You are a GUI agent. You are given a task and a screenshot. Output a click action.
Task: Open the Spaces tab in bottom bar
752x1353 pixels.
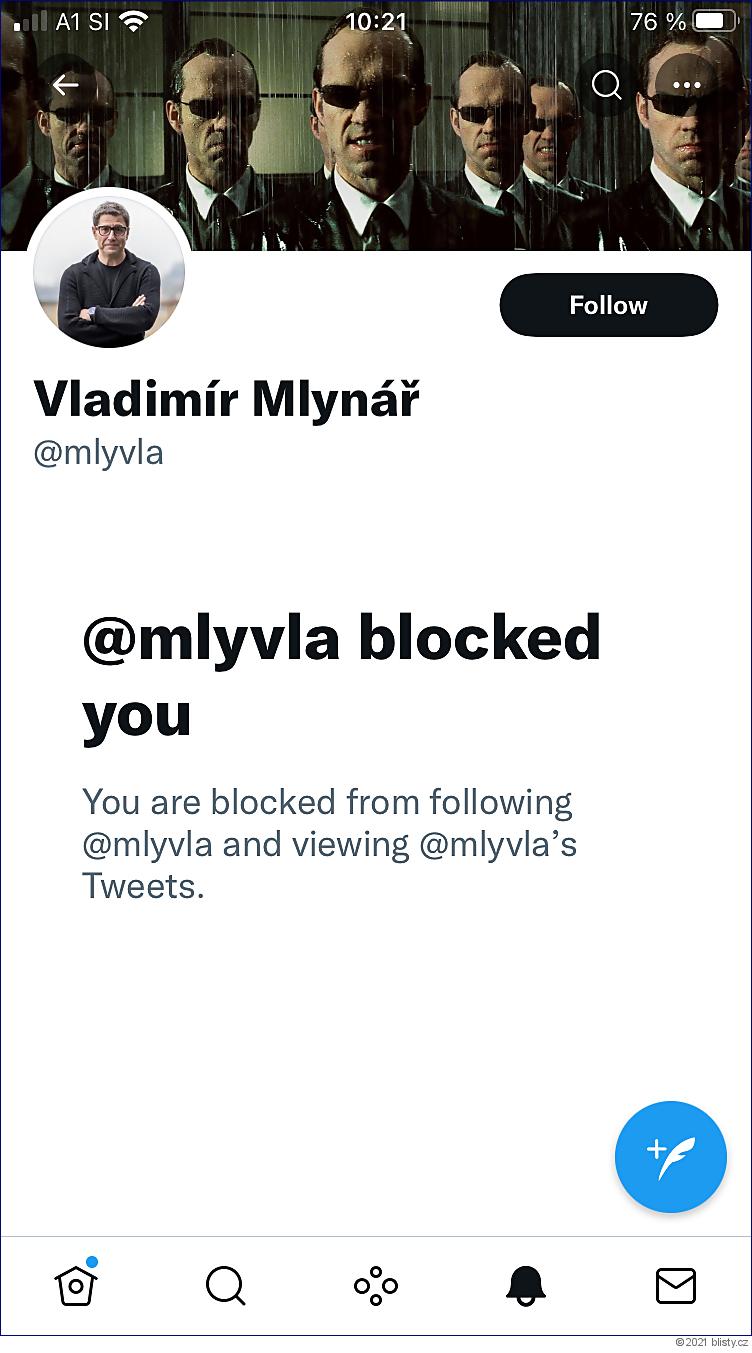(376, 1285)
